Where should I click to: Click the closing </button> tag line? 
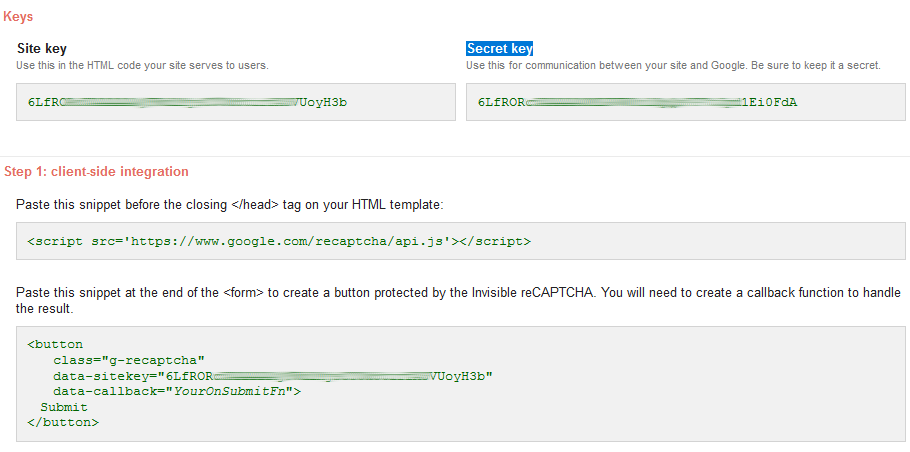click(x=63, y=423)
